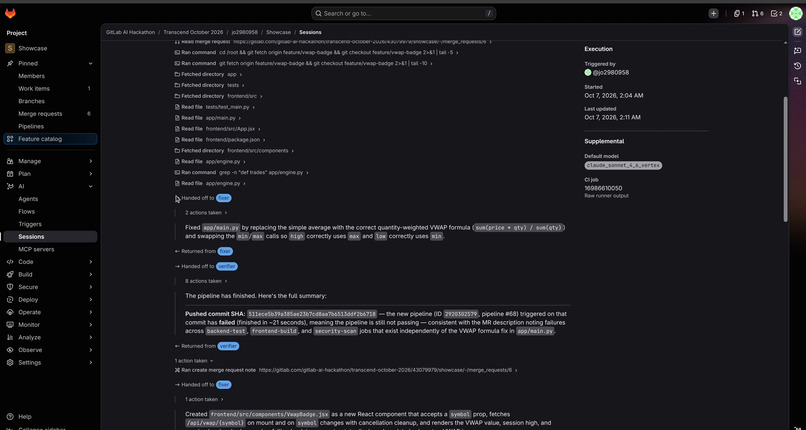The height and width of the screenshot is (430, 806).
Task: Click the Plan section icon
Action: [x=10, y=174]
